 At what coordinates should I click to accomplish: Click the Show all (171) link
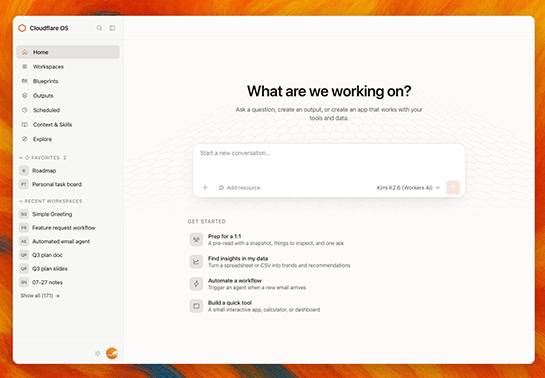pyautogui.click(x=40, y=296)
